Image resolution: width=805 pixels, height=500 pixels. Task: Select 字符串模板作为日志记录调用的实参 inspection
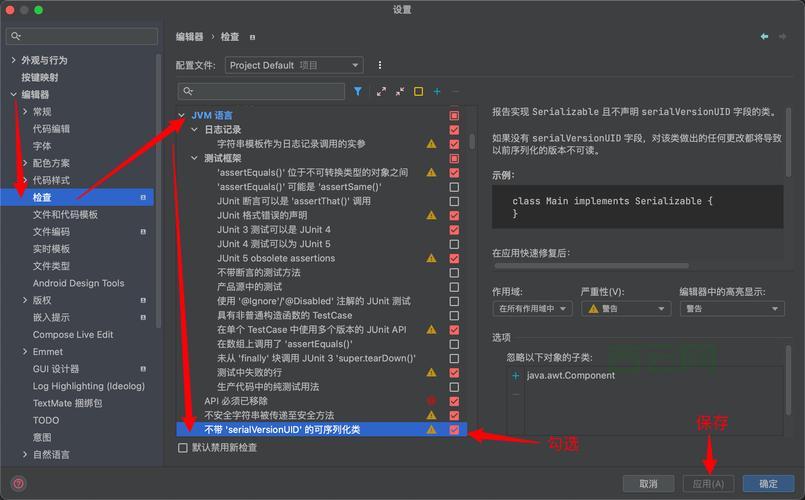[291, 144]
